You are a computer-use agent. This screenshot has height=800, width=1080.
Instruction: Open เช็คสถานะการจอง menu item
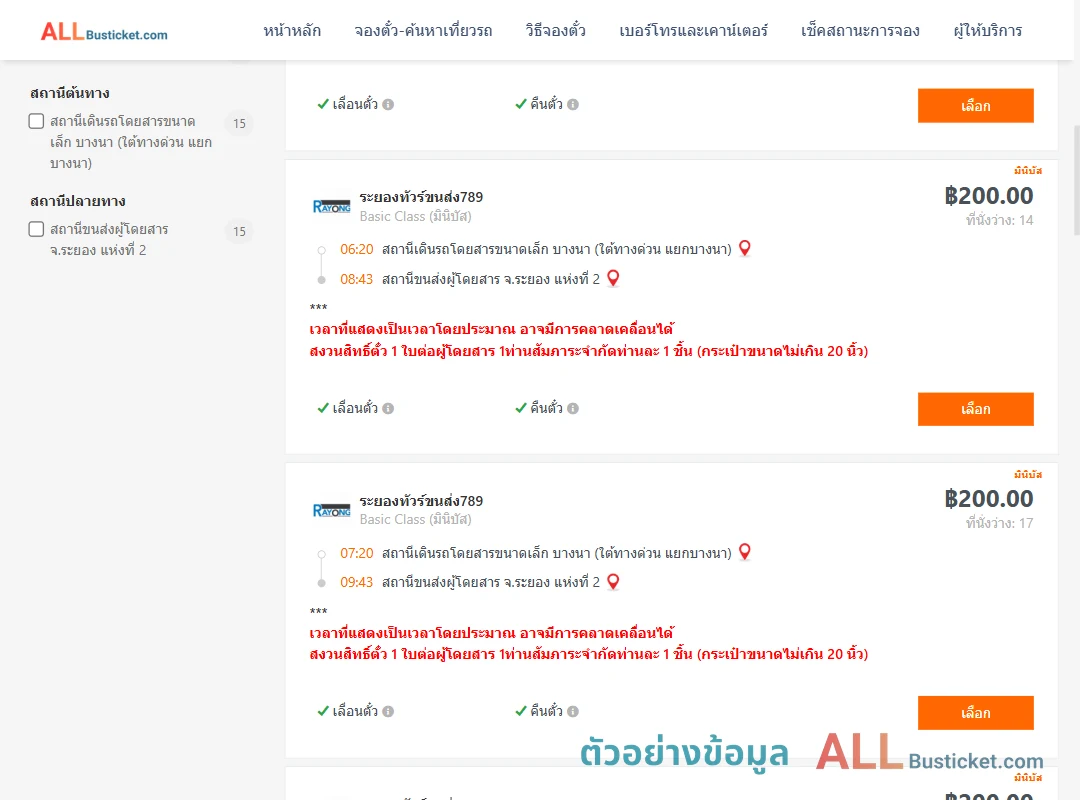[860, 31]
